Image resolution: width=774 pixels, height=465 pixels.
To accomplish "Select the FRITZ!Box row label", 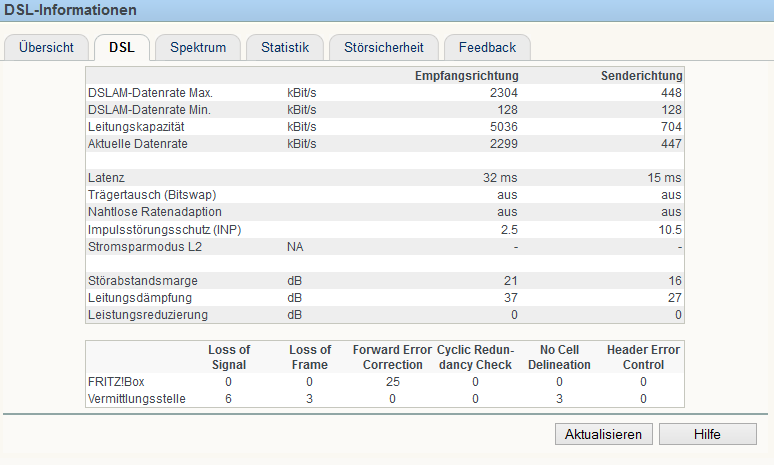I will click(x=115, y=382).
